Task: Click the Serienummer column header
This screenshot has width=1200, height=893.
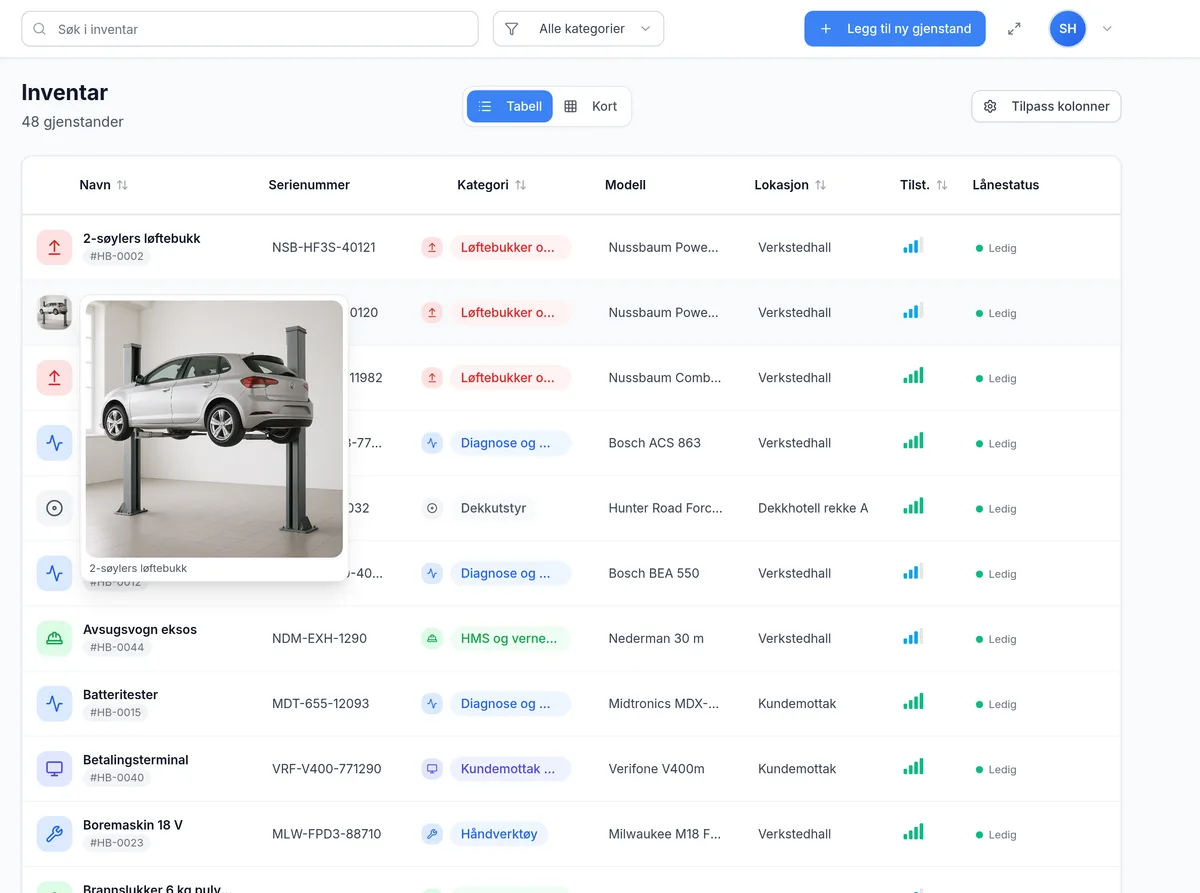Action: [x=309, y=185]
